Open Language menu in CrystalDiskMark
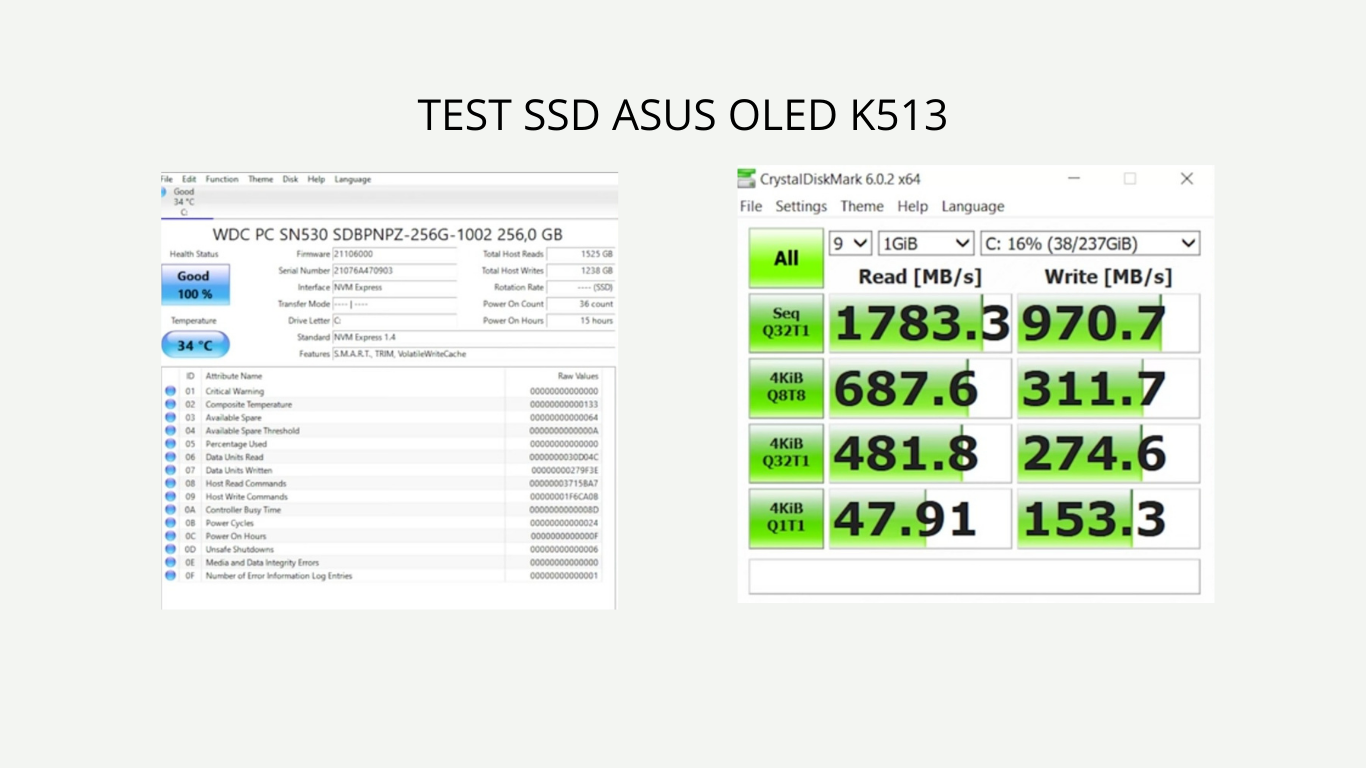This screenshot has height=768, width=1366. 973,206
